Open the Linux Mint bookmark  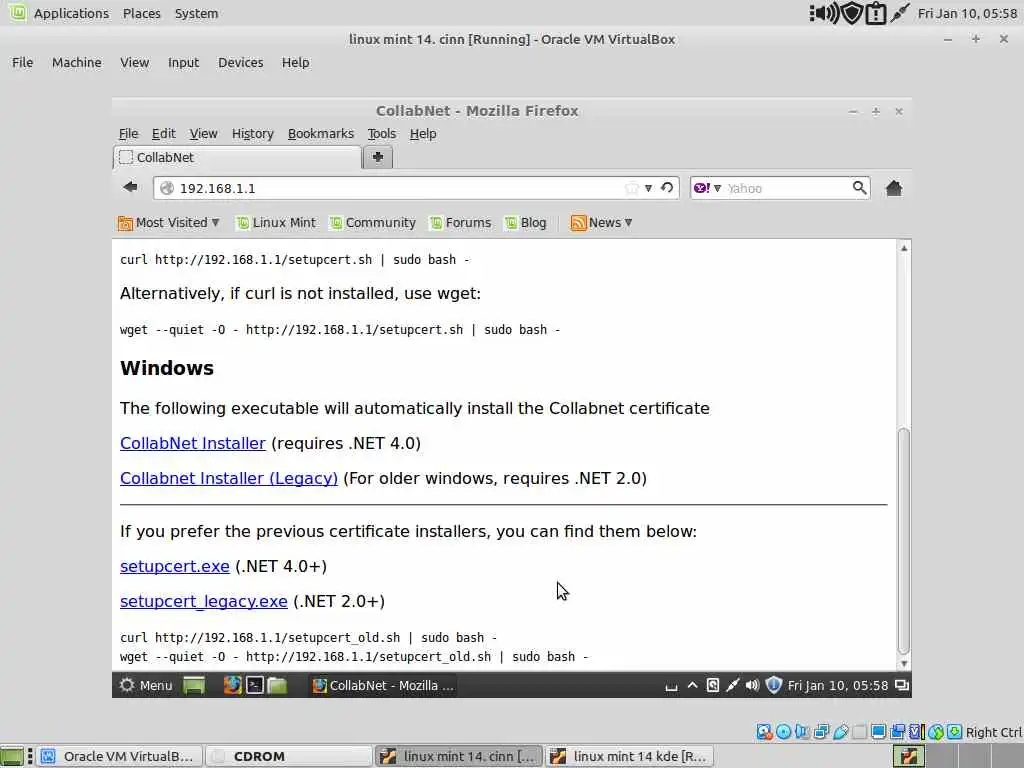(x=276, y=223)
